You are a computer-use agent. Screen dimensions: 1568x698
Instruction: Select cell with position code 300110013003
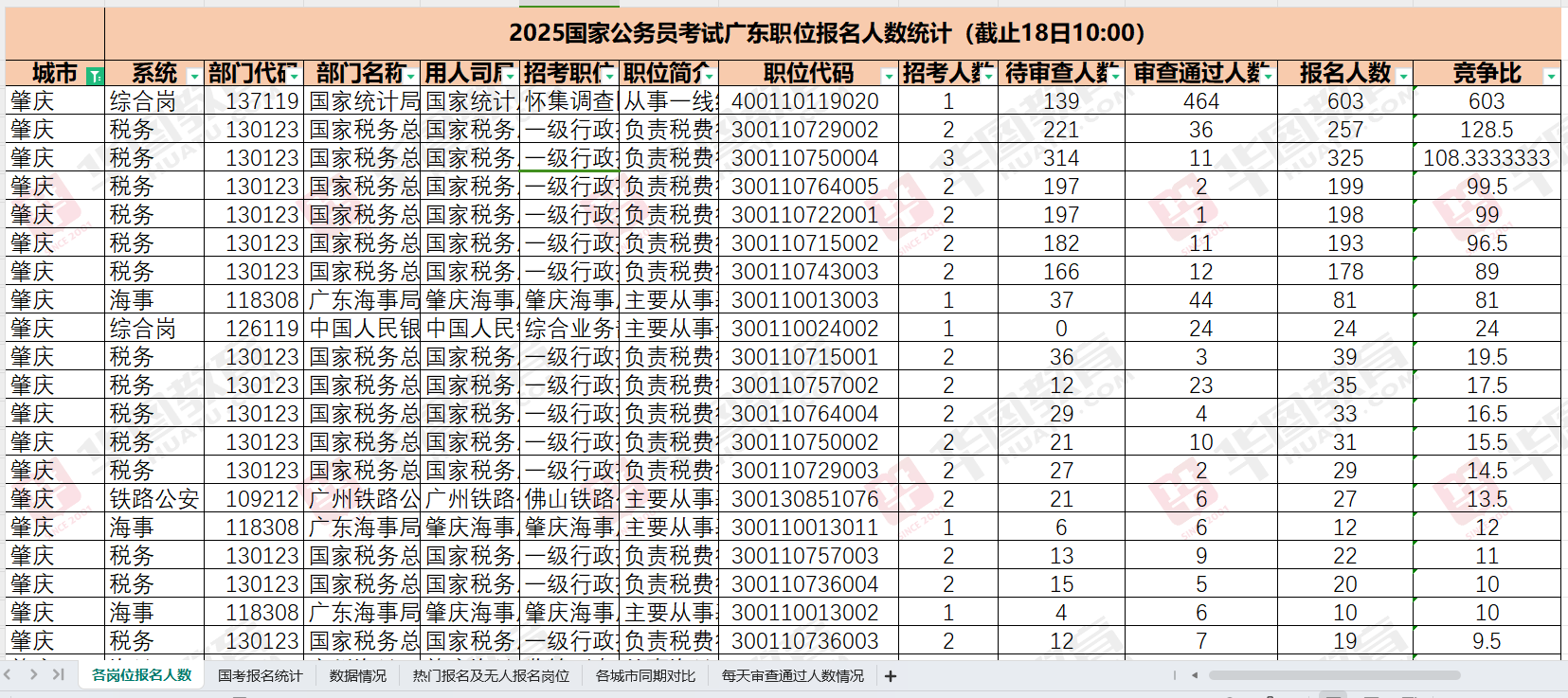(808, 300)
